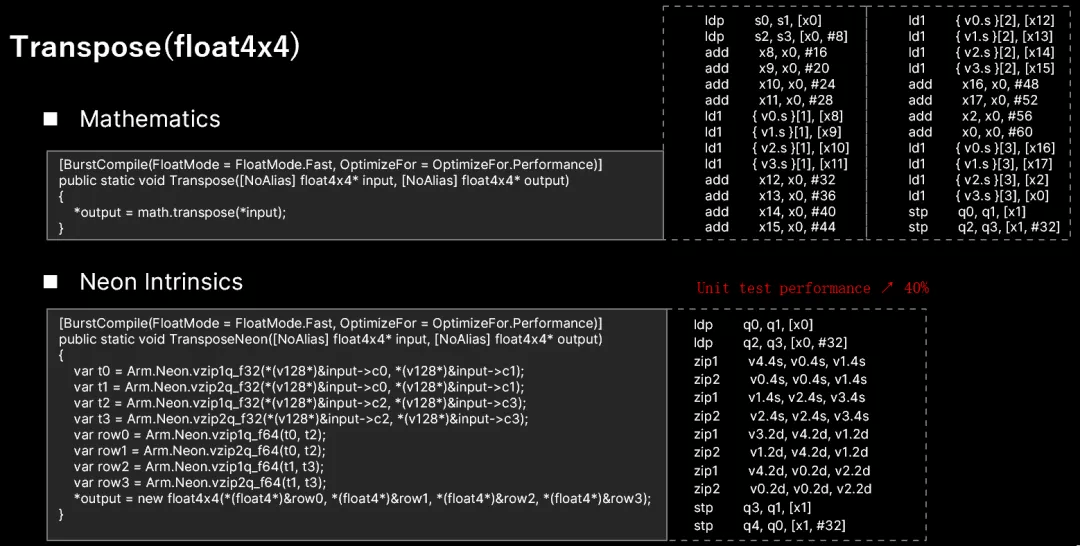Click the ldp q0, q1, [x0] Neon assembly line
Viewport: 1080px width, 546px height.
(x=754, y=324)
